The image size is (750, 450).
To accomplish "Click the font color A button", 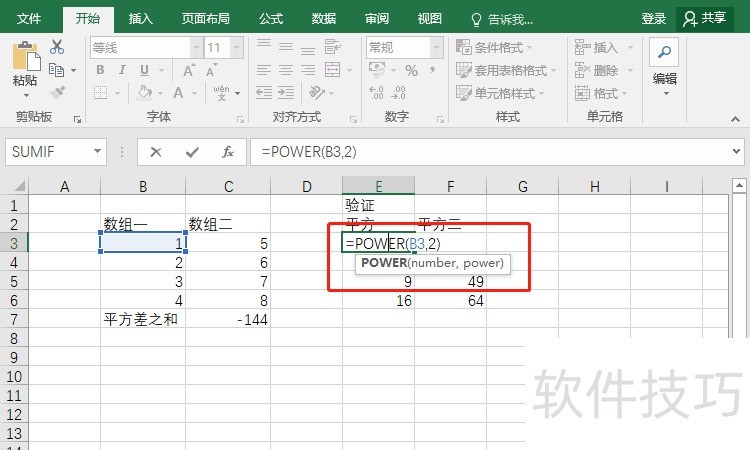I will 178,92.
